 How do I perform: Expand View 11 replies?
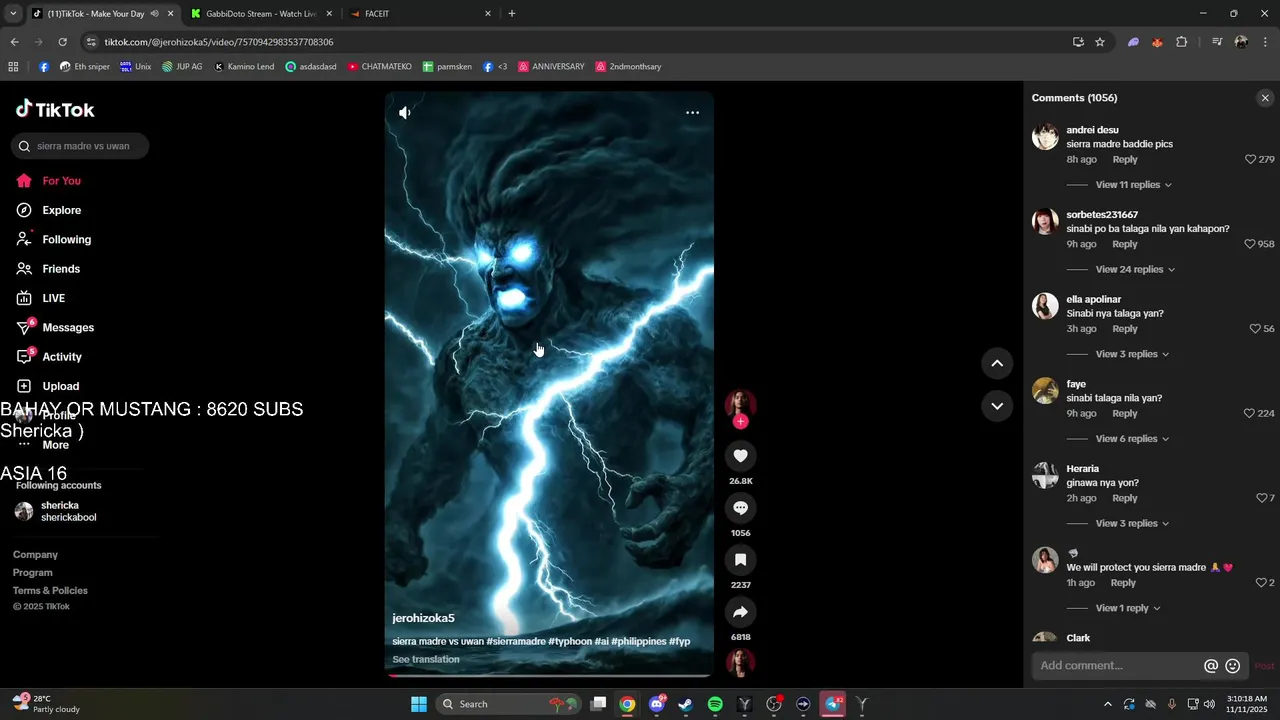click(1133, 185)
